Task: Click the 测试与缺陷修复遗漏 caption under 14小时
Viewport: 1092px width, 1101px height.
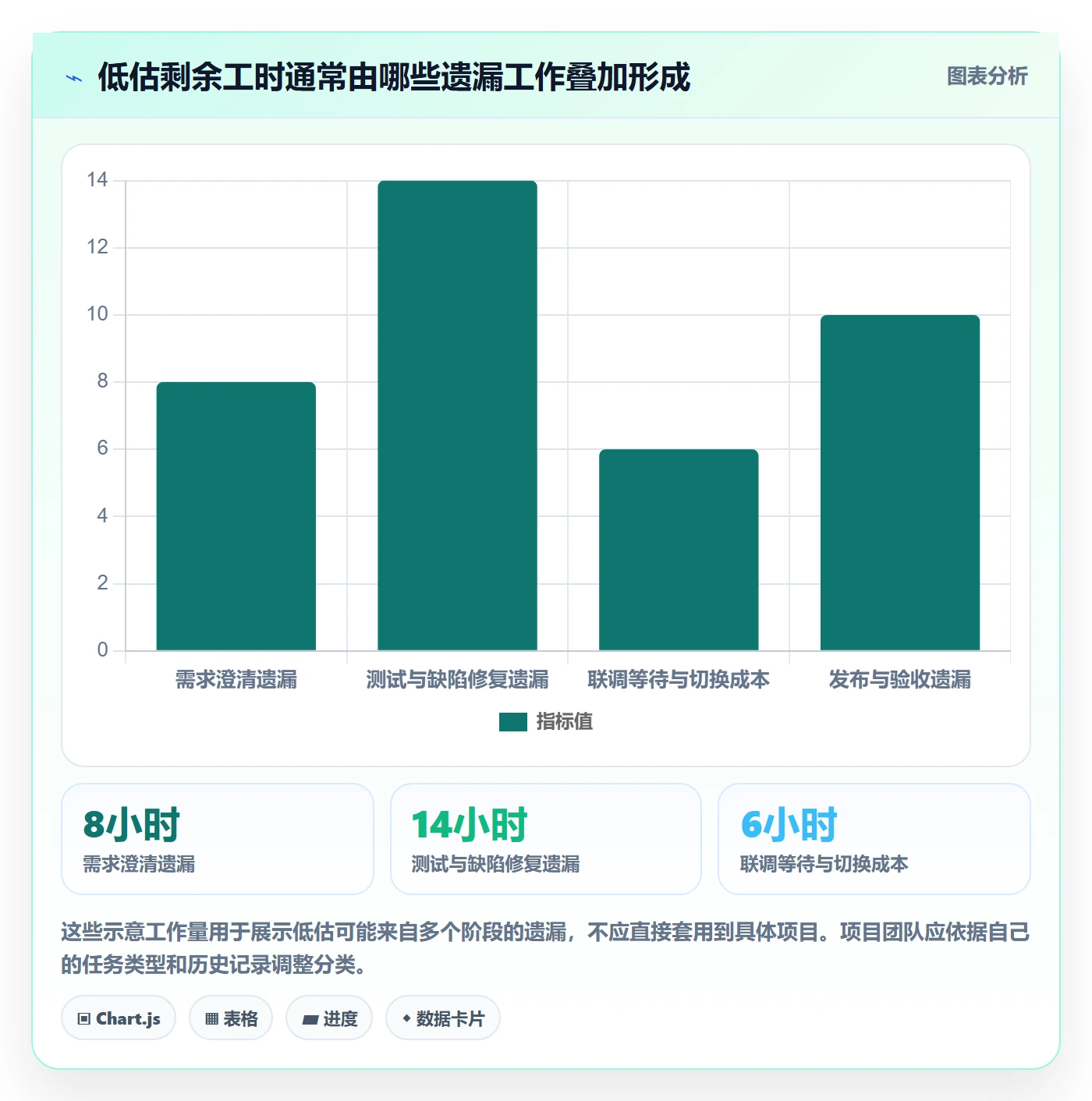Action: (495, 864)
